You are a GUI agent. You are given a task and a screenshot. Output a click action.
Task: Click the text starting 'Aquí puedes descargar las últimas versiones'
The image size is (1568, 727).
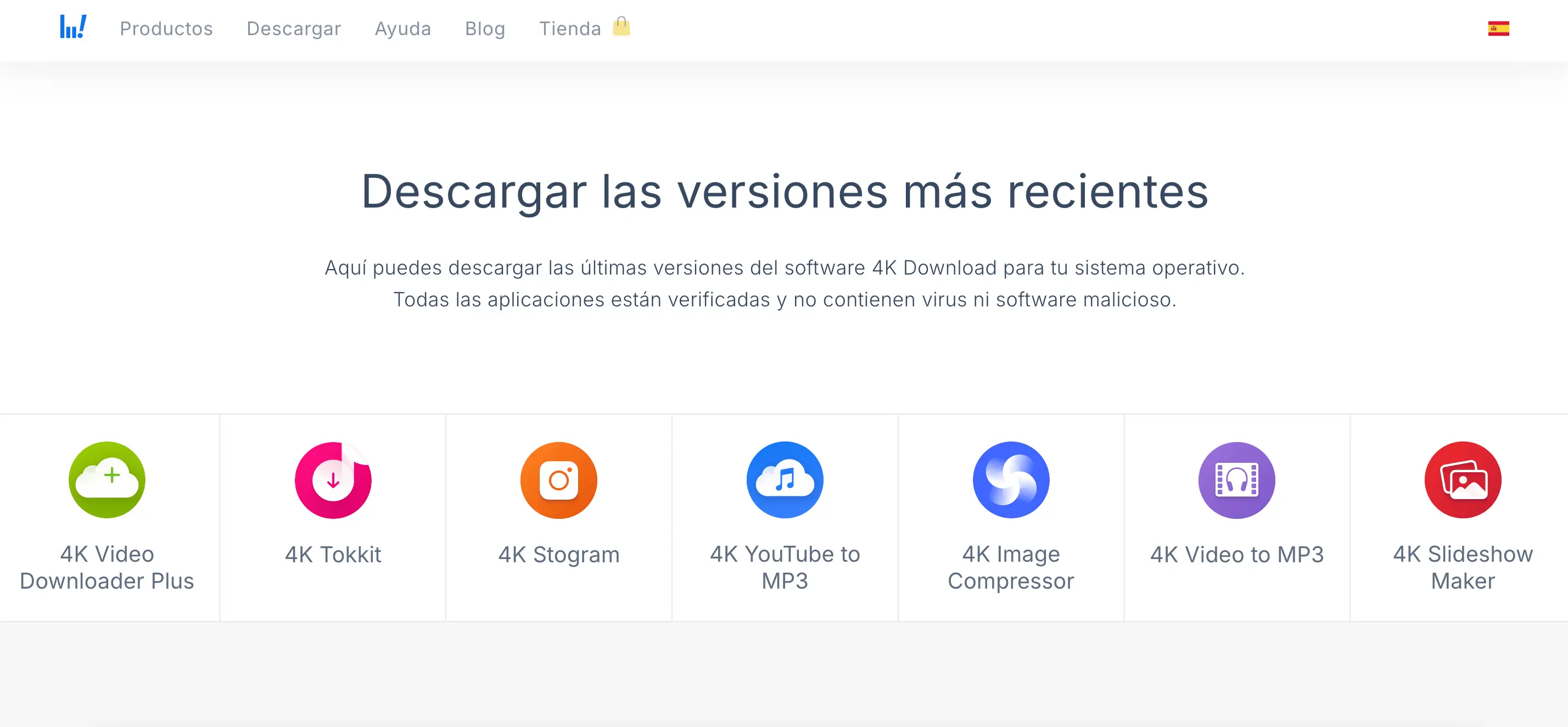click(785, 267)
